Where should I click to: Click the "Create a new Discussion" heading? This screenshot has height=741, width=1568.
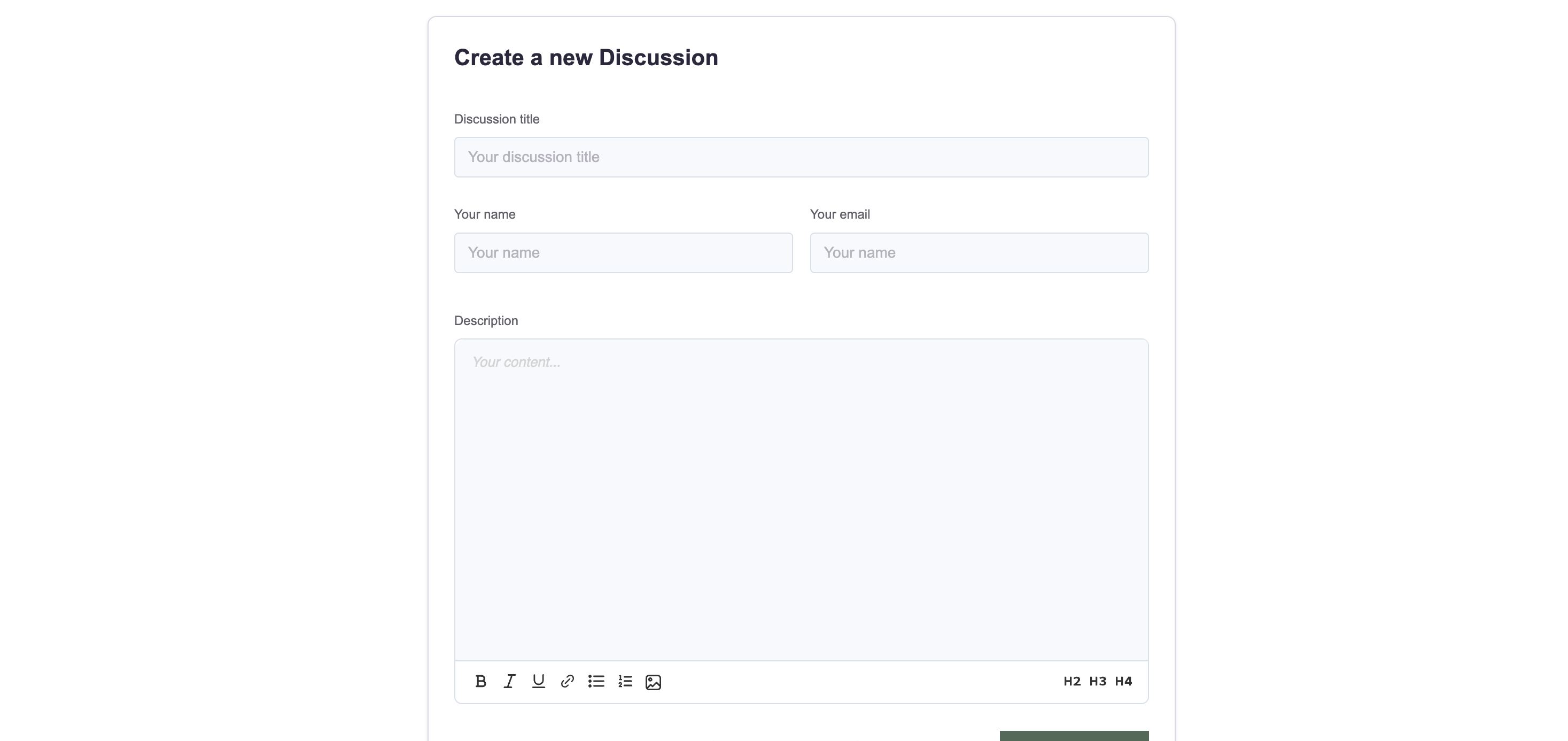[x=586, y=57]
